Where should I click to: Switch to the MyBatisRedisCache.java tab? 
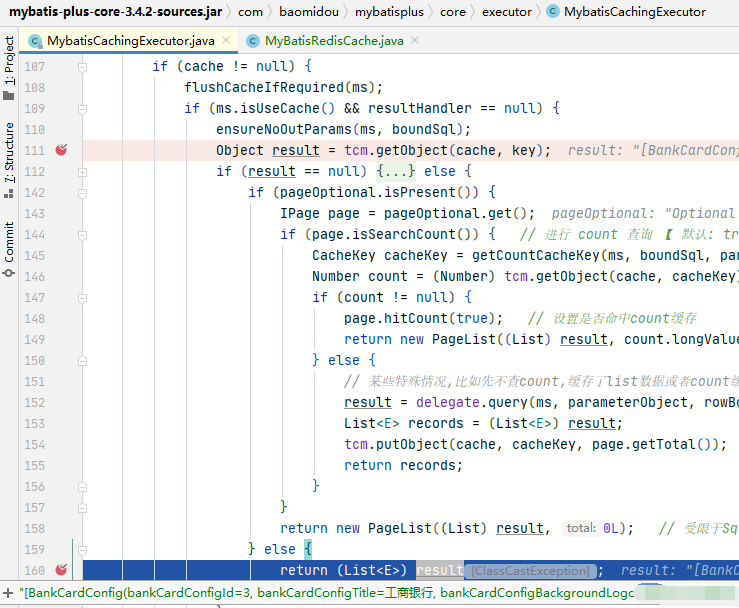coord(333,41)
